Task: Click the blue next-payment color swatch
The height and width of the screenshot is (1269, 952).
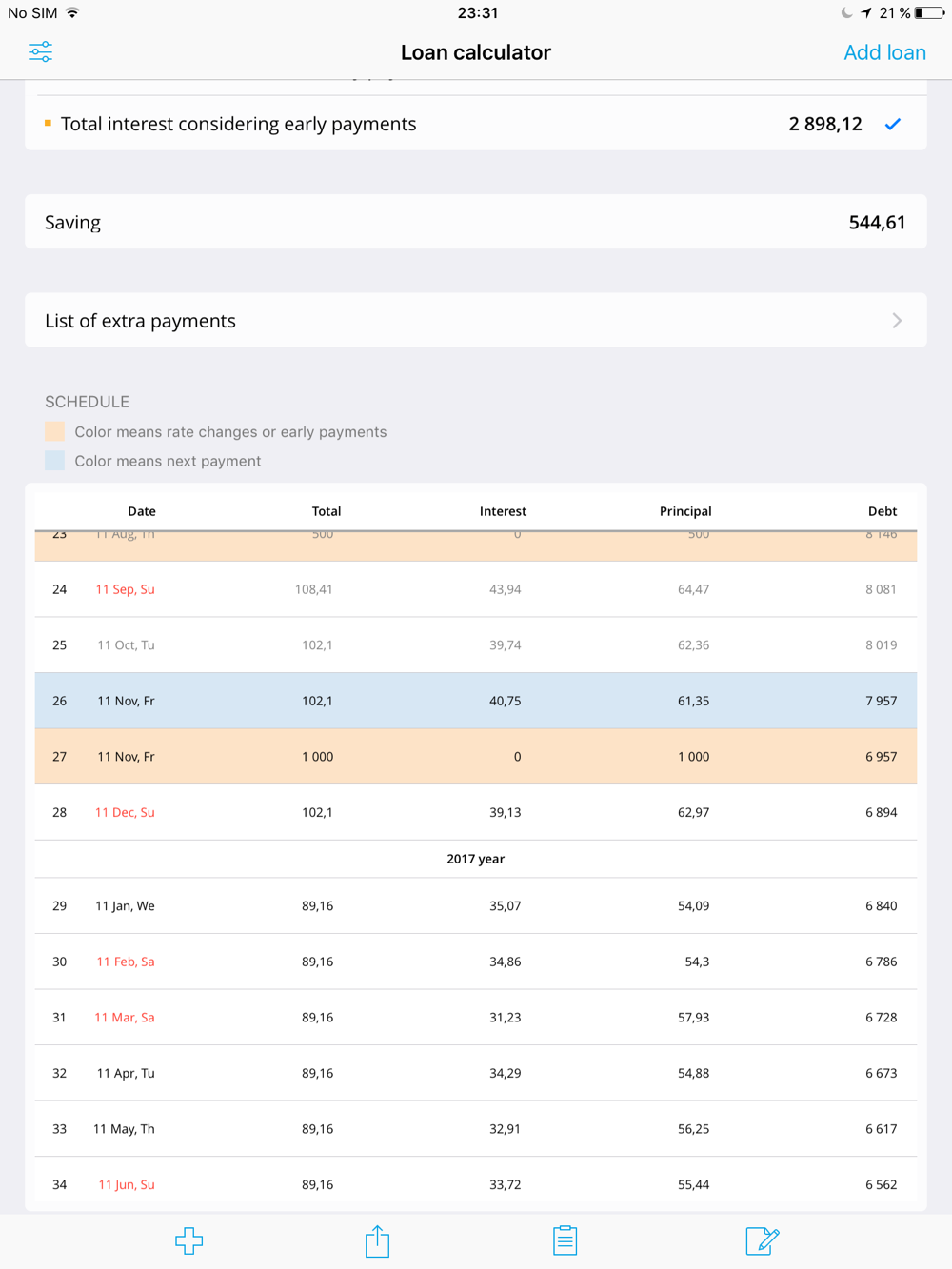Action: click(55, 461)
